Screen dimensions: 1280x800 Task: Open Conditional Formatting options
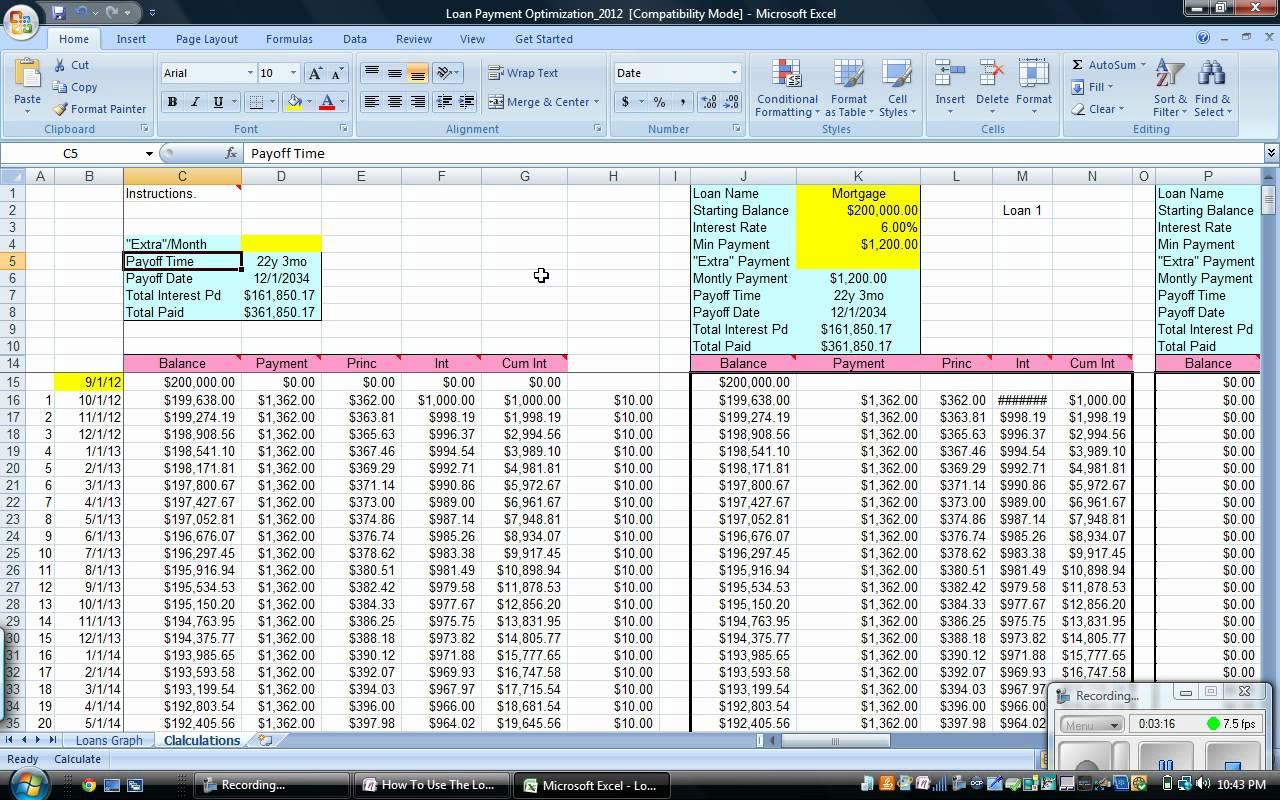coord(786,88)
